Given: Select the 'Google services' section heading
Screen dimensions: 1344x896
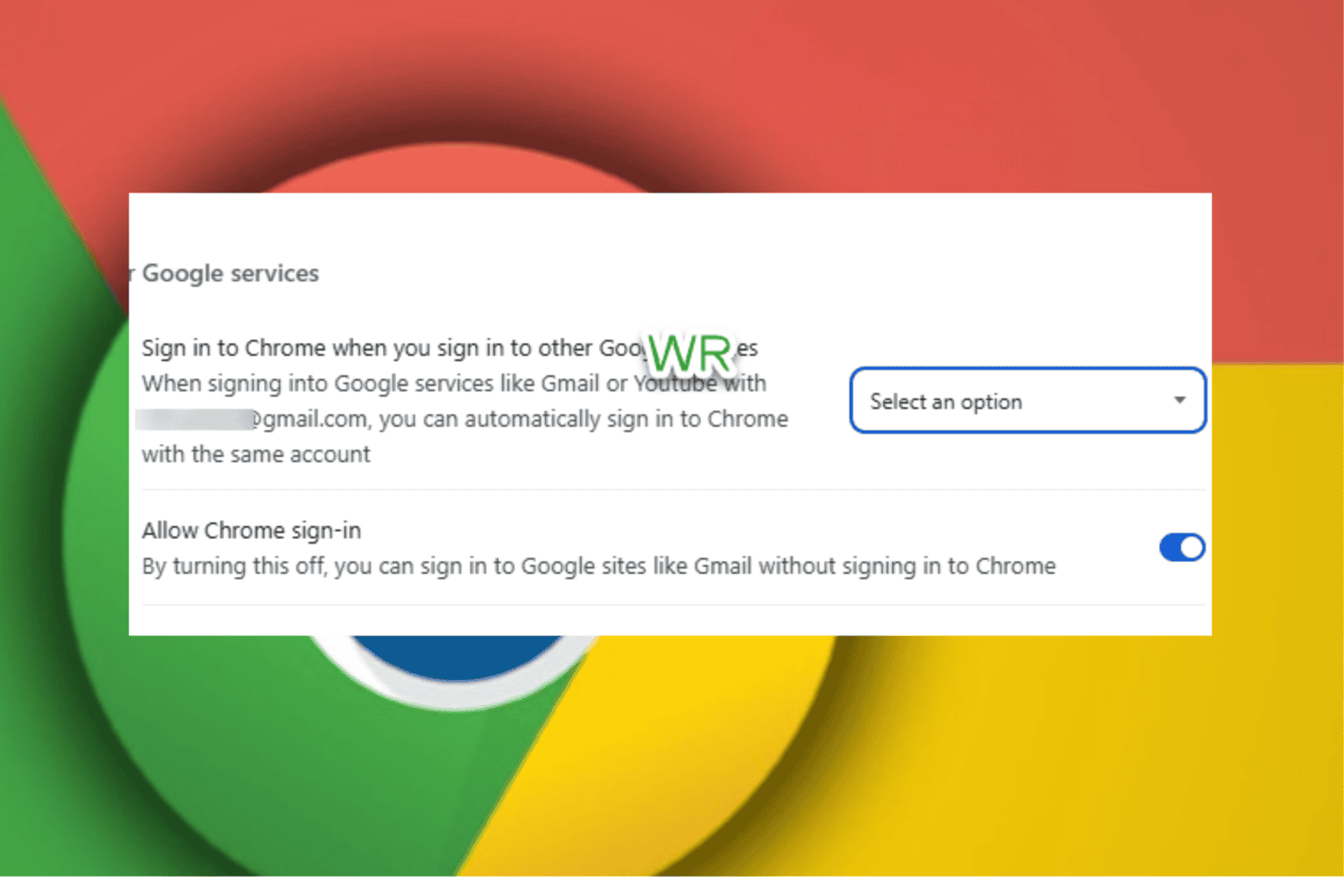Looking at the screenshot, I should coord(229,274).
